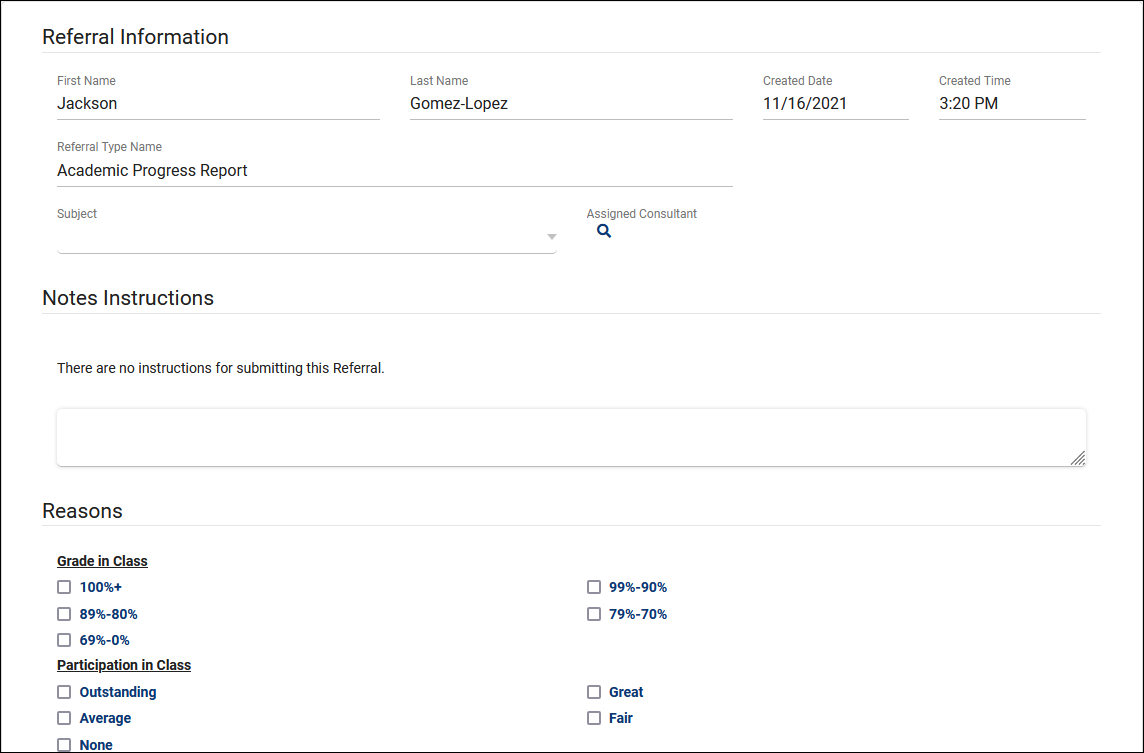
Task: Click the Last Name field Gomez-Lopez
Action: pos(570,104)
